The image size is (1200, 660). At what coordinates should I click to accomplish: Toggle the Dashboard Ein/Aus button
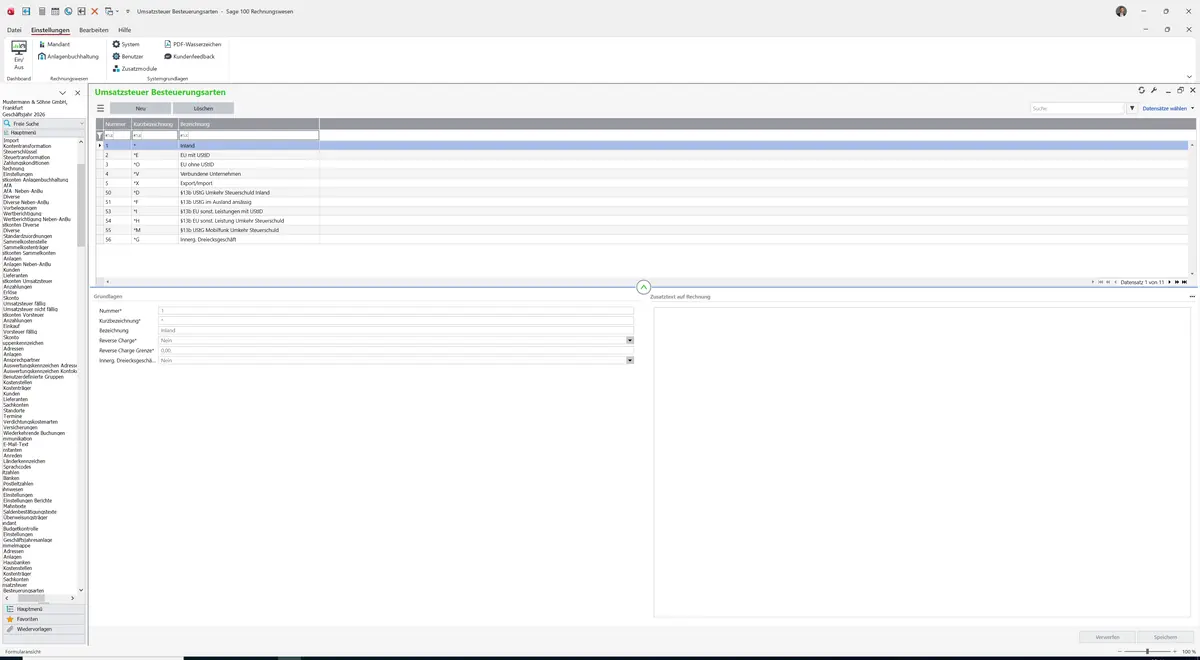click(18, 55)
